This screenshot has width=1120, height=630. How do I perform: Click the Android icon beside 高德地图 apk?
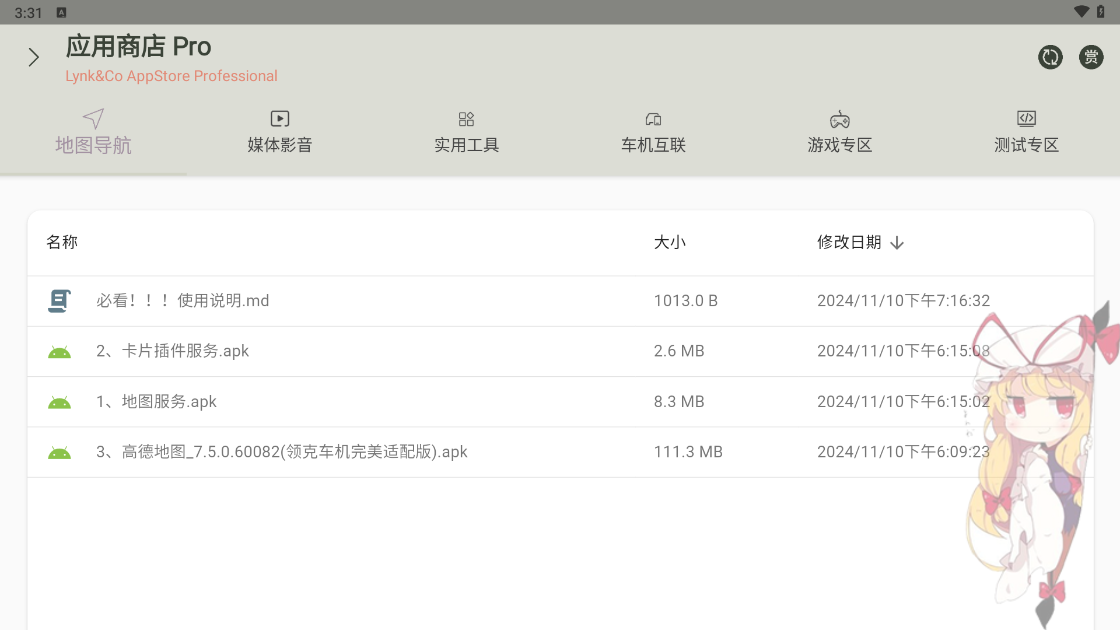coord(60,453)
